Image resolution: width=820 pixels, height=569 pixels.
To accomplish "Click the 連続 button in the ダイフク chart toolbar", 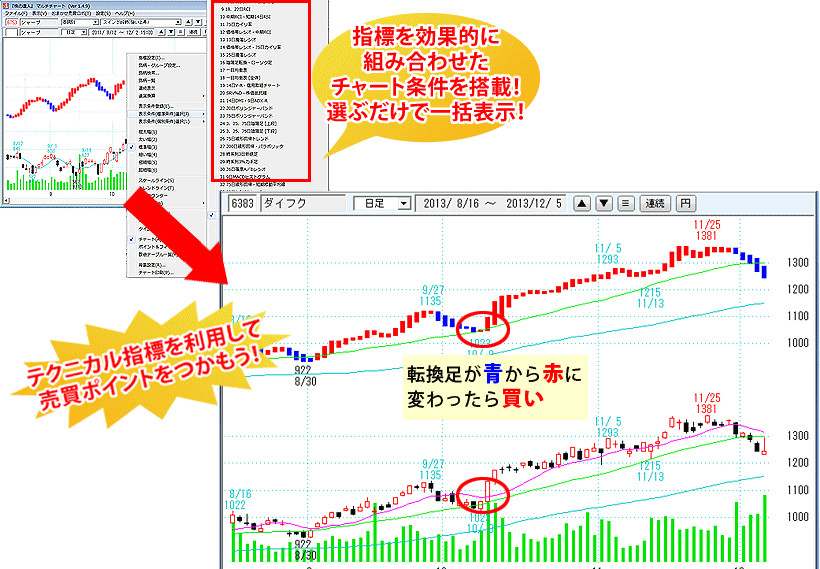I will coord(655,203).
